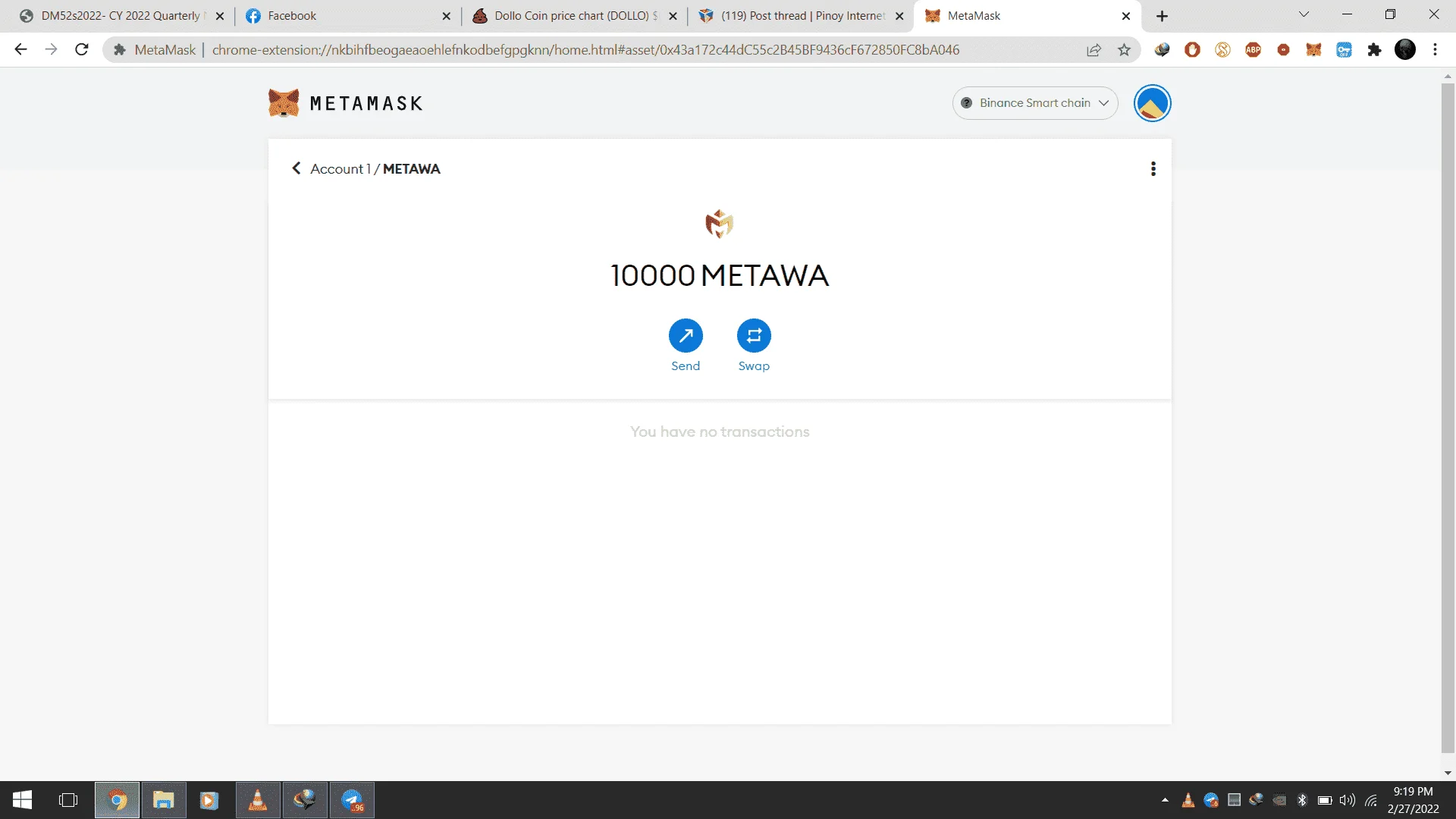Click the 10000 METAWA balance text
Image resolution: width=1456 pixels, height=819 pixels.
[720, 275]
